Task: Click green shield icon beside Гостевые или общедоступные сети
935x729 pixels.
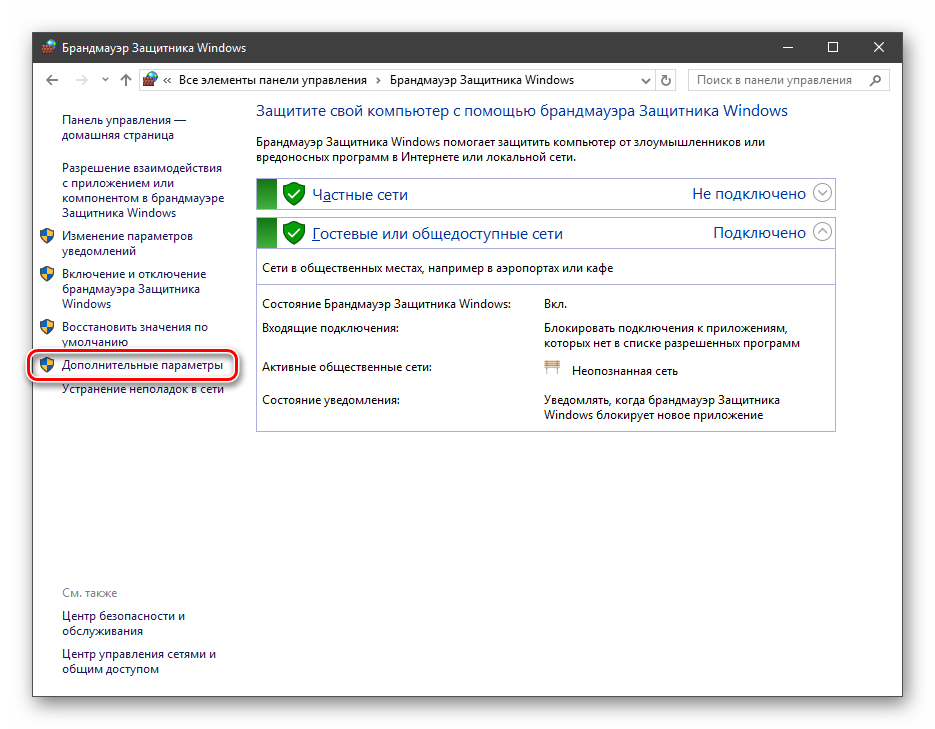Action: pos(293,233)
